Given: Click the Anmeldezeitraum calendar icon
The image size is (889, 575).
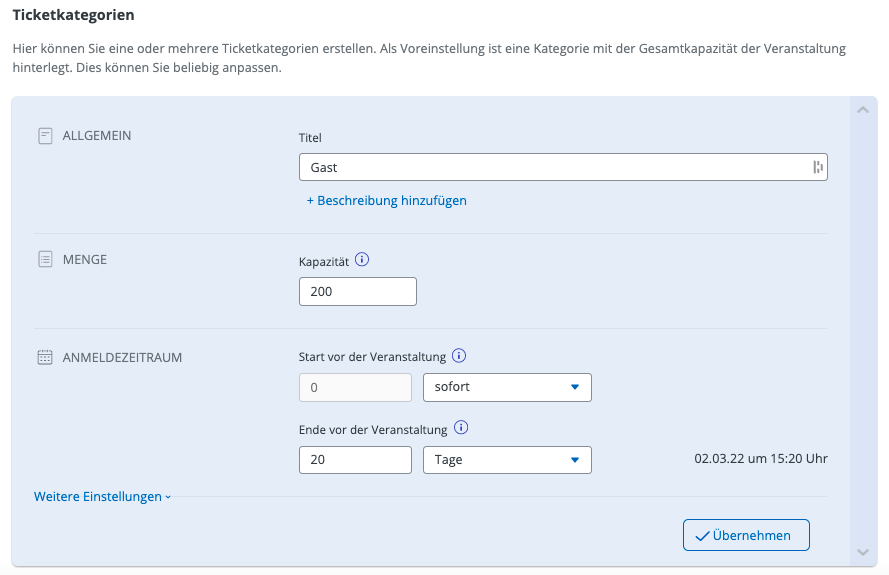Looking at the screenshot, I should [x=45, y=357].
